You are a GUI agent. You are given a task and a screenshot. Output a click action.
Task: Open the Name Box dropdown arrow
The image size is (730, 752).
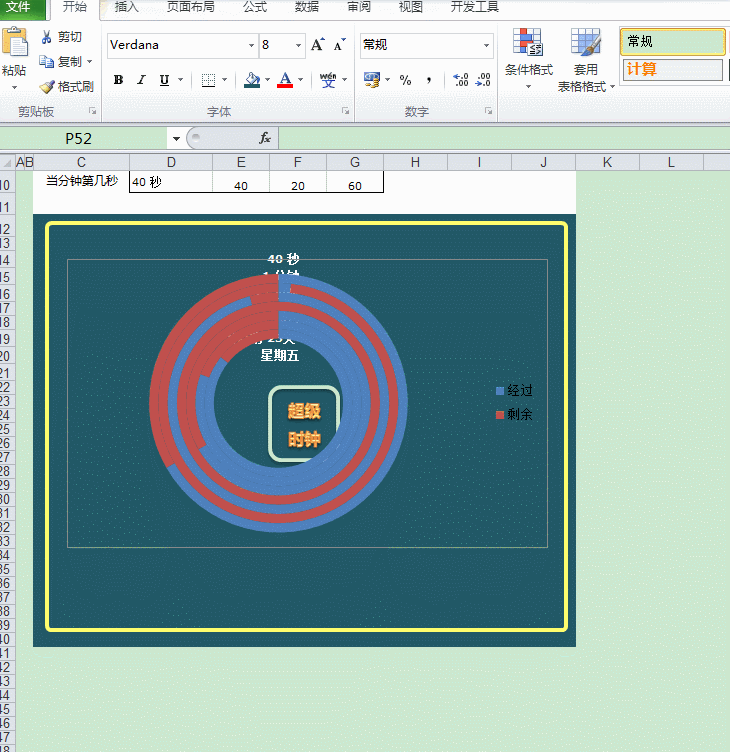176,139
